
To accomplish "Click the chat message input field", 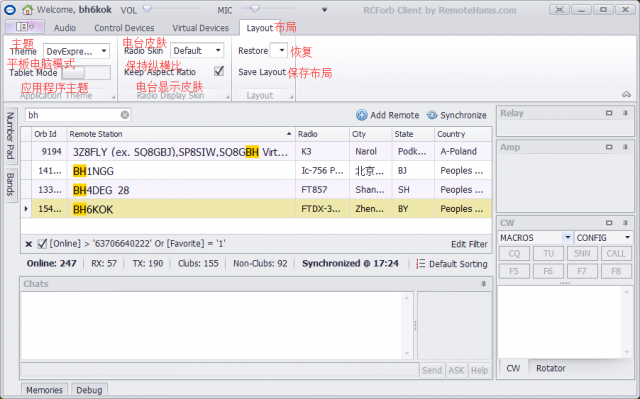I will (x=220, y=370).
